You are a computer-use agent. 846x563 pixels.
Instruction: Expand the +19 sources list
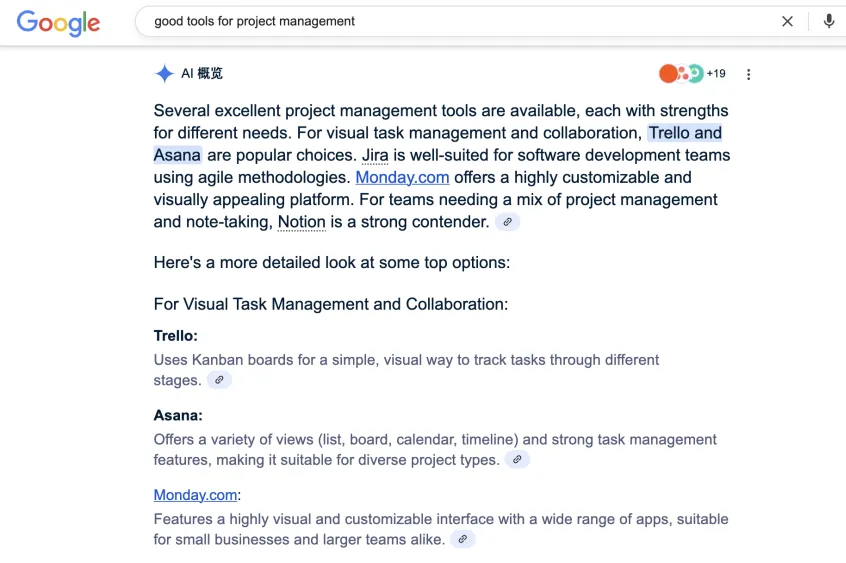tap(715, 74)
